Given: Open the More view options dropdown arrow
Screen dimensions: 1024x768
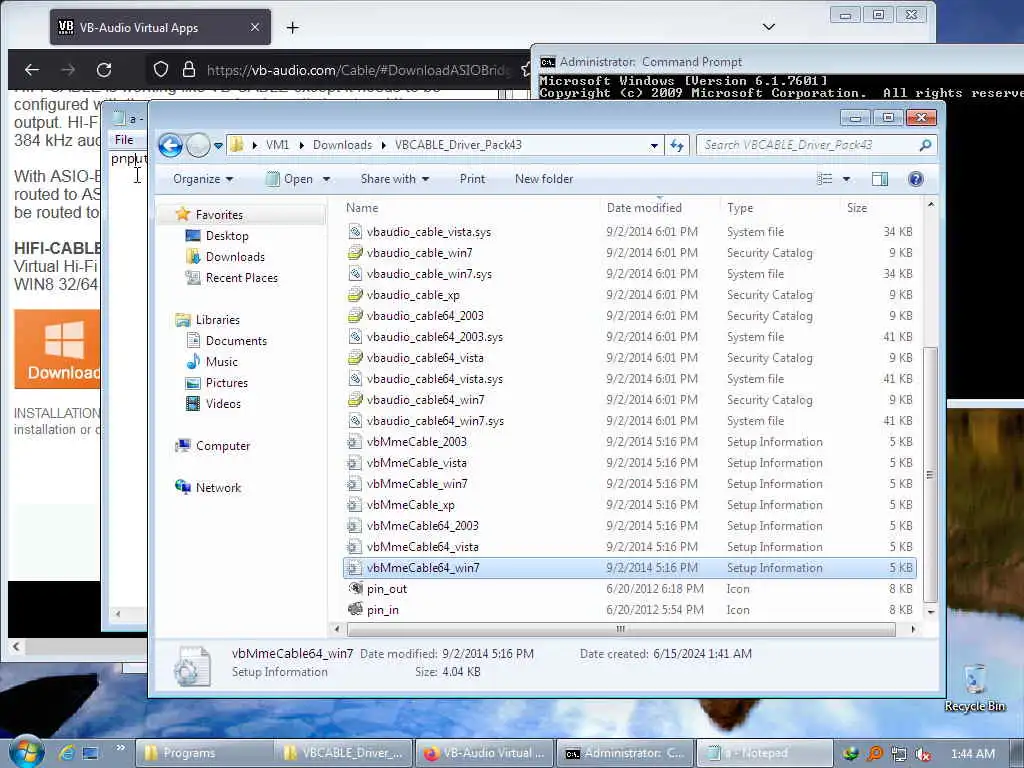Looking at the screenshot, I should pos(846,179).
